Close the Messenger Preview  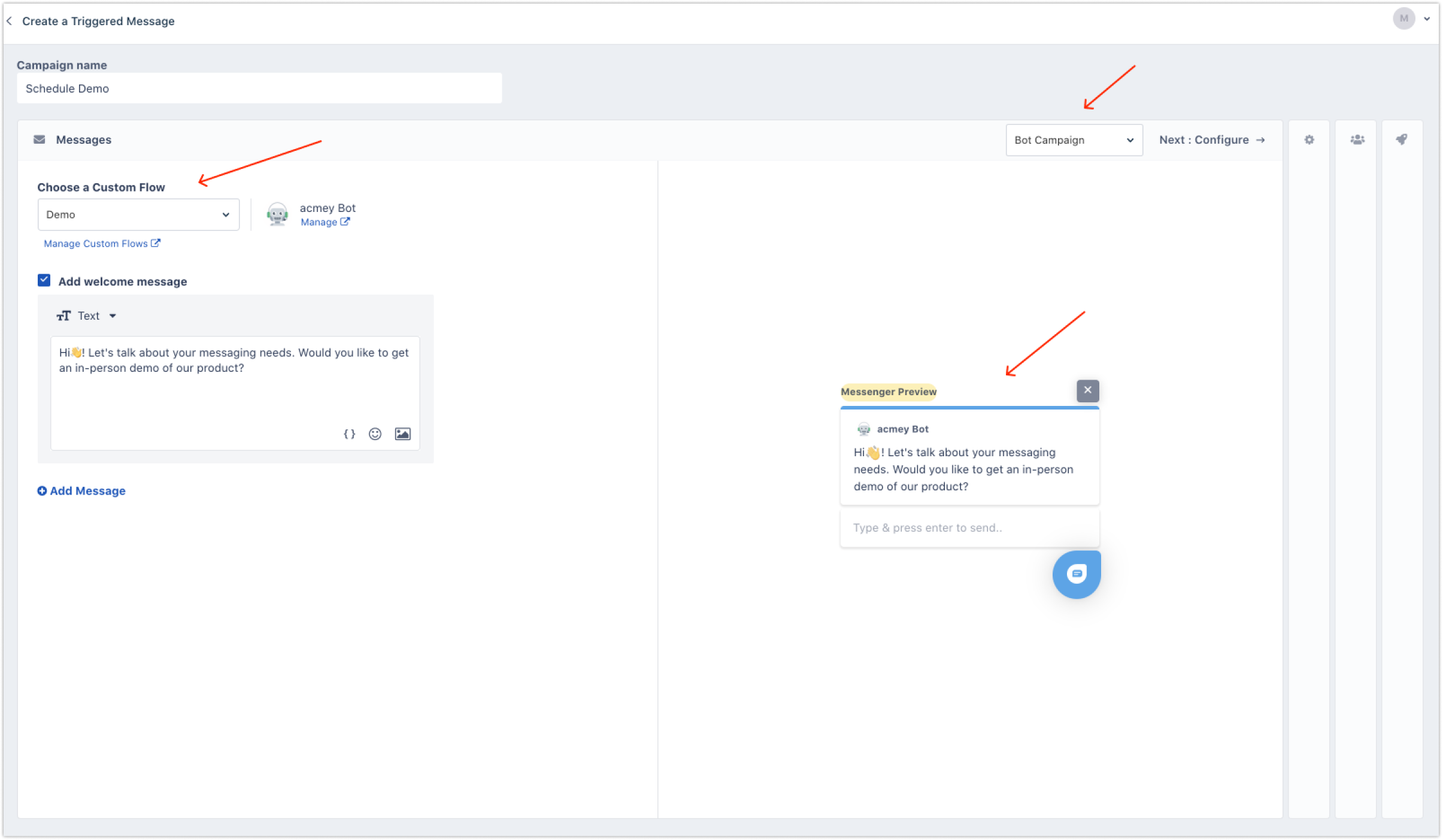[1087, 390]
